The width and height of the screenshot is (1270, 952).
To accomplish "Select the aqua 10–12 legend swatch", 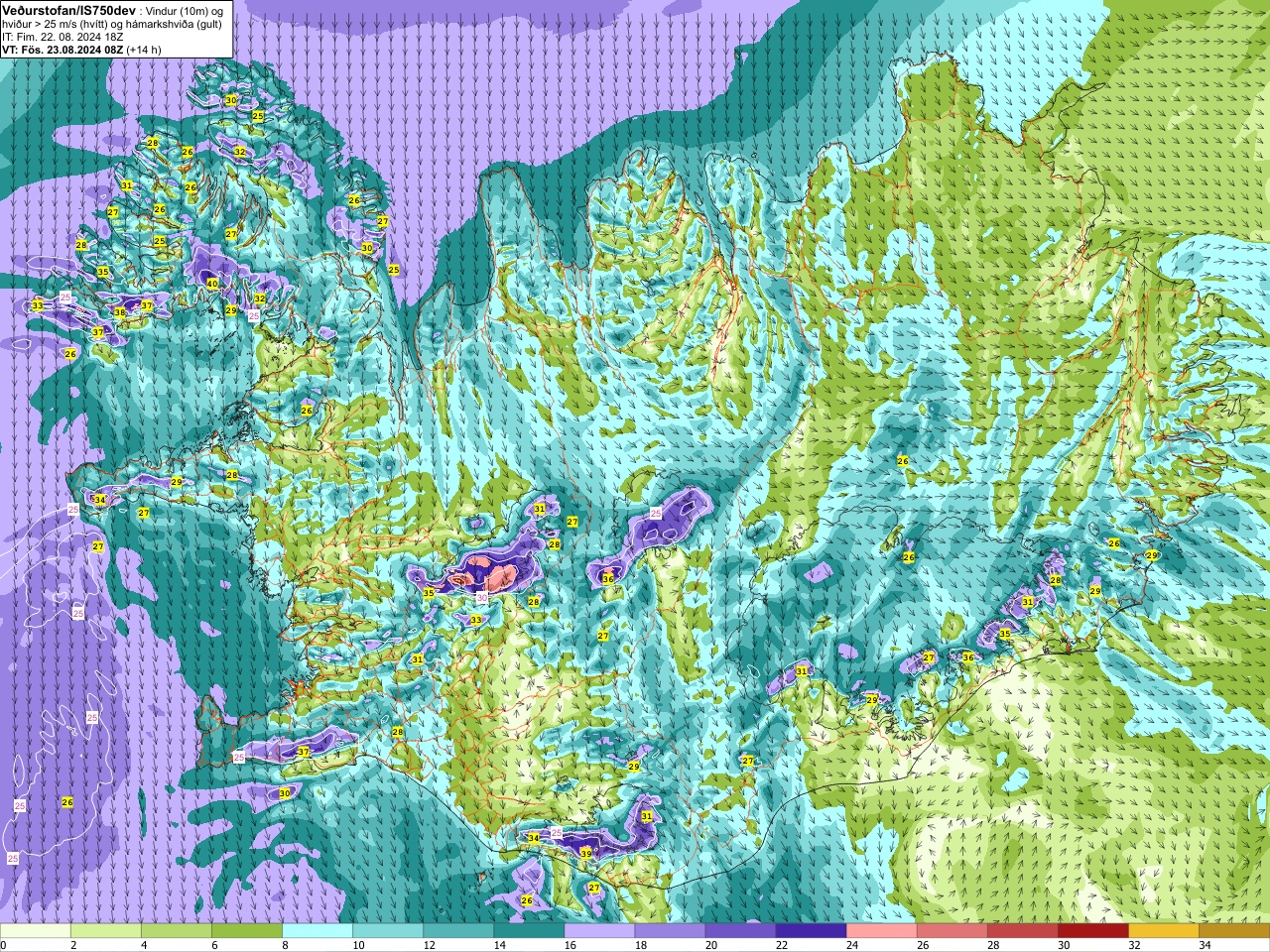I will 388,931.
